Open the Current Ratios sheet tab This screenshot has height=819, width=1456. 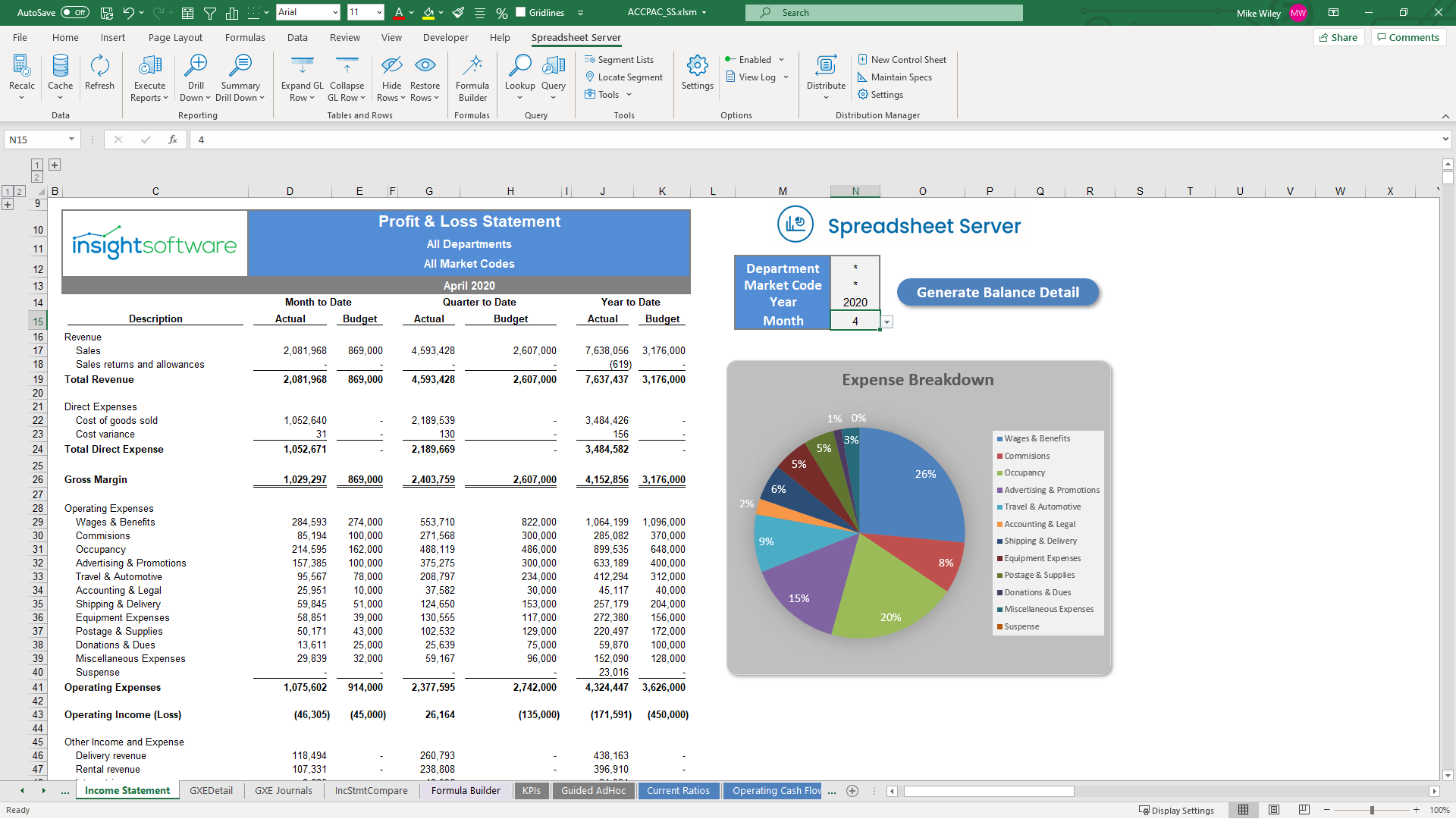tap(678, 791)
